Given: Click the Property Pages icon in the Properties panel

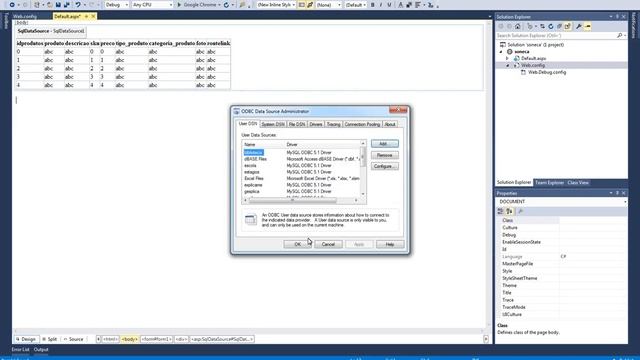Looking at the screenshot, I should point(520,211).
